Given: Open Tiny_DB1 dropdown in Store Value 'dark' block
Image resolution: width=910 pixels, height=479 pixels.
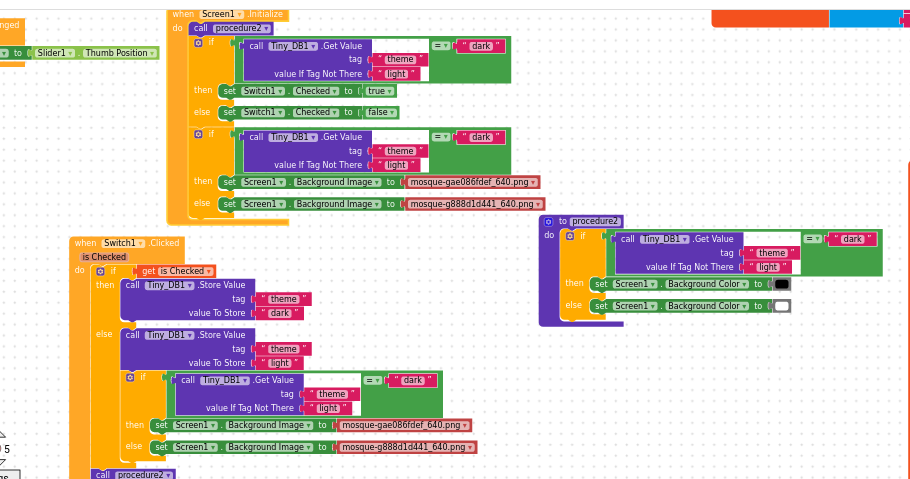Looking at the screenshot, I should 167,285.
